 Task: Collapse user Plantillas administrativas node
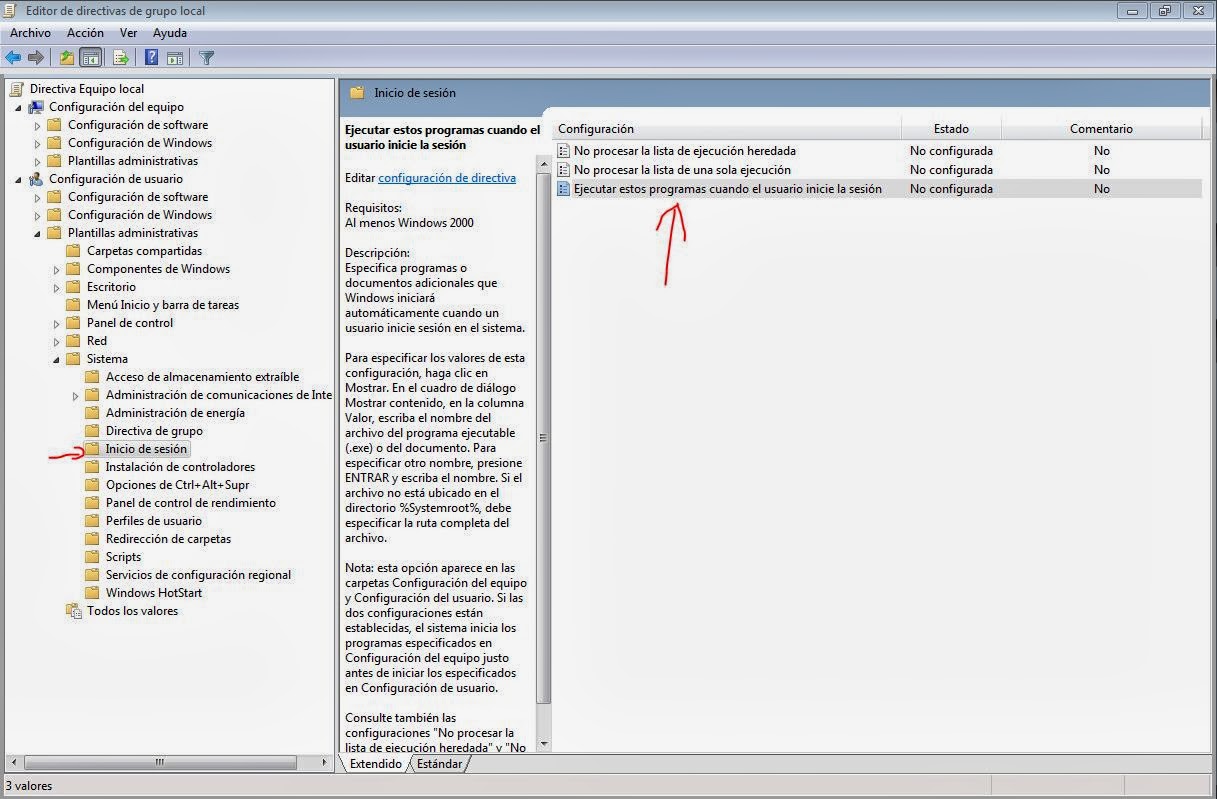coord(38,233)
